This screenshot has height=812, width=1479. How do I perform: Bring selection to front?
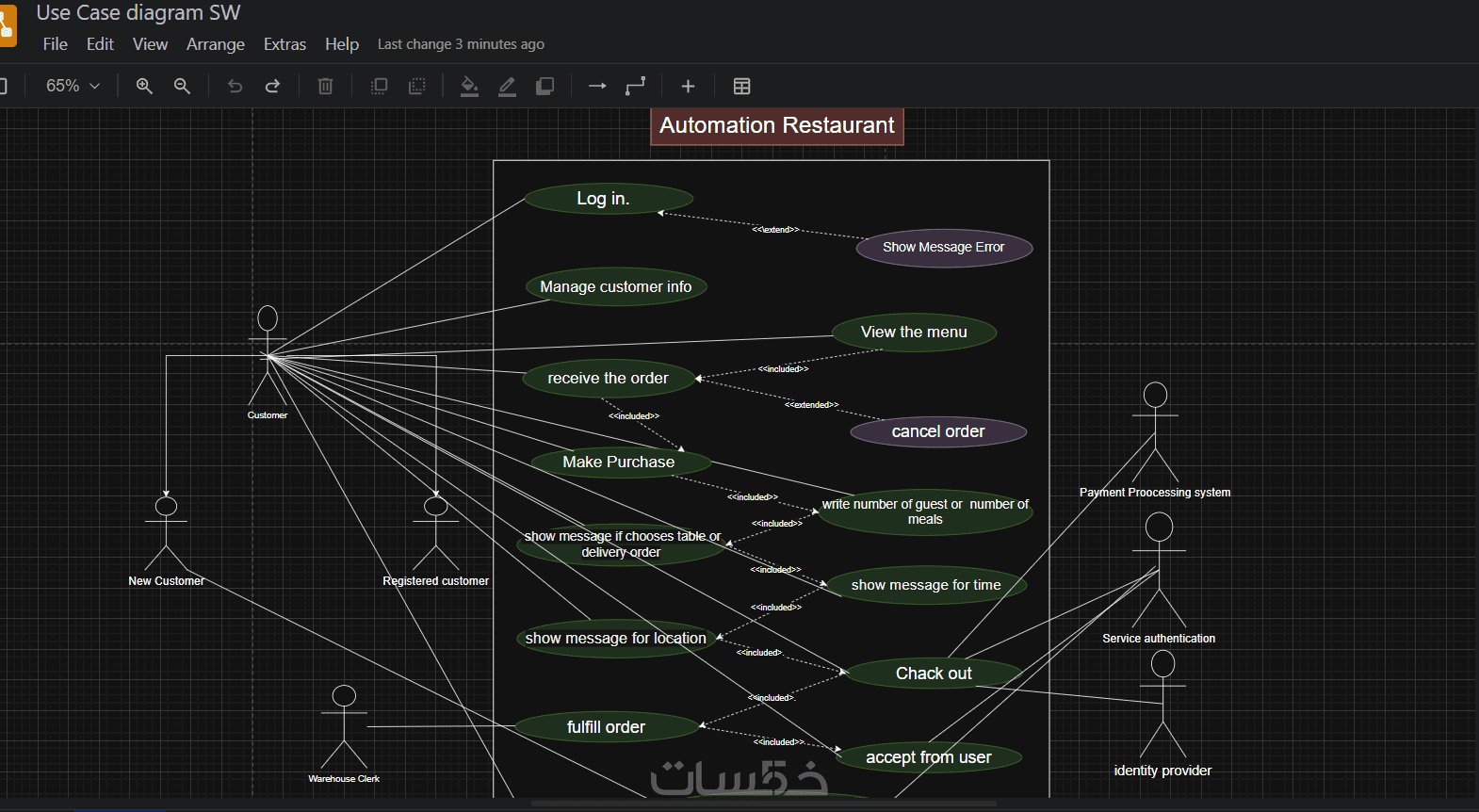tap(379, 86)
